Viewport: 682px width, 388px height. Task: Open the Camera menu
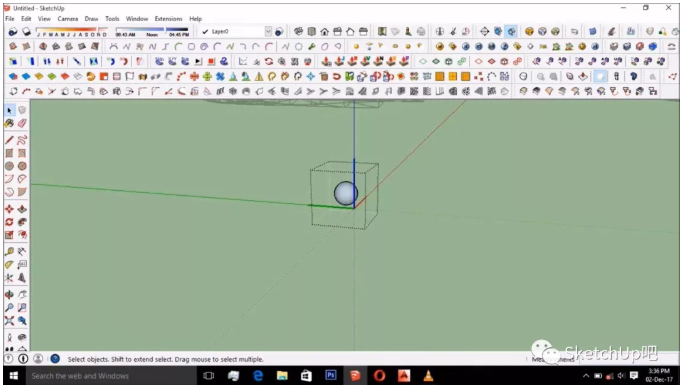pyautogui.click(x=67, y=19)
